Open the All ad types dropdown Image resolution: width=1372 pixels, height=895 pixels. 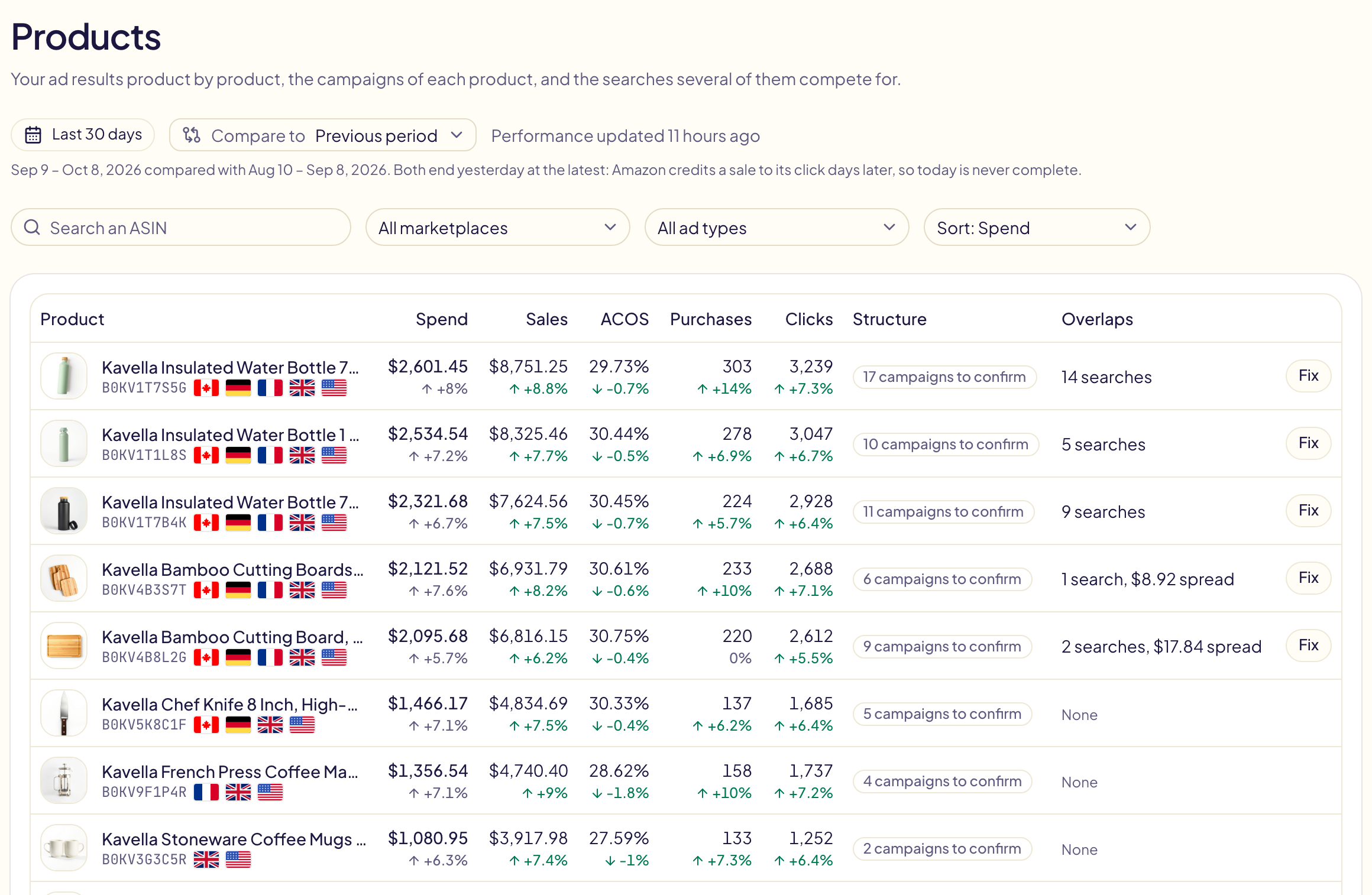[776, 228]
